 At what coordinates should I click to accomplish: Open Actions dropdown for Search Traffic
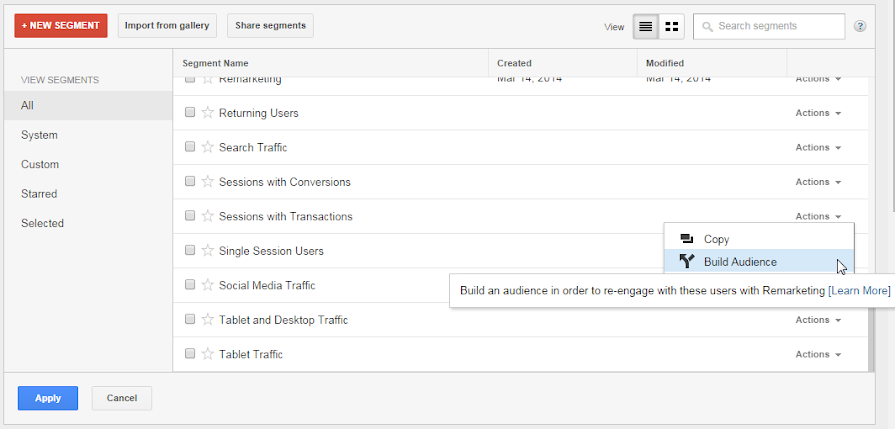(x=818, y=148)
